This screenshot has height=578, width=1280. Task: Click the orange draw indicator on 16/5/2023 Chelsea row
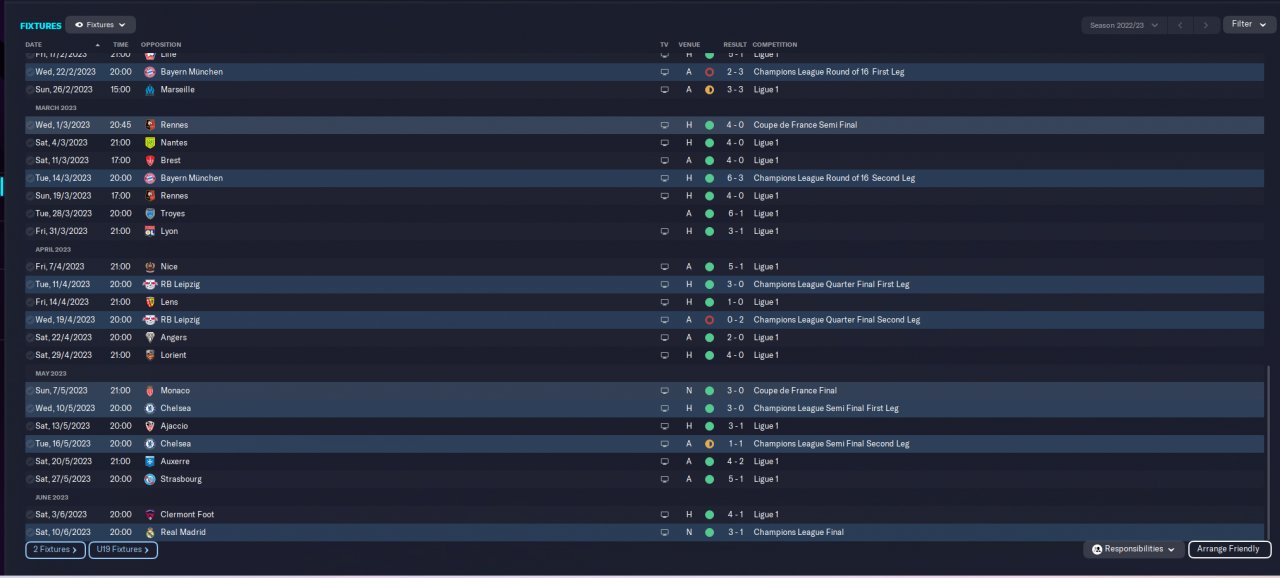709,444
